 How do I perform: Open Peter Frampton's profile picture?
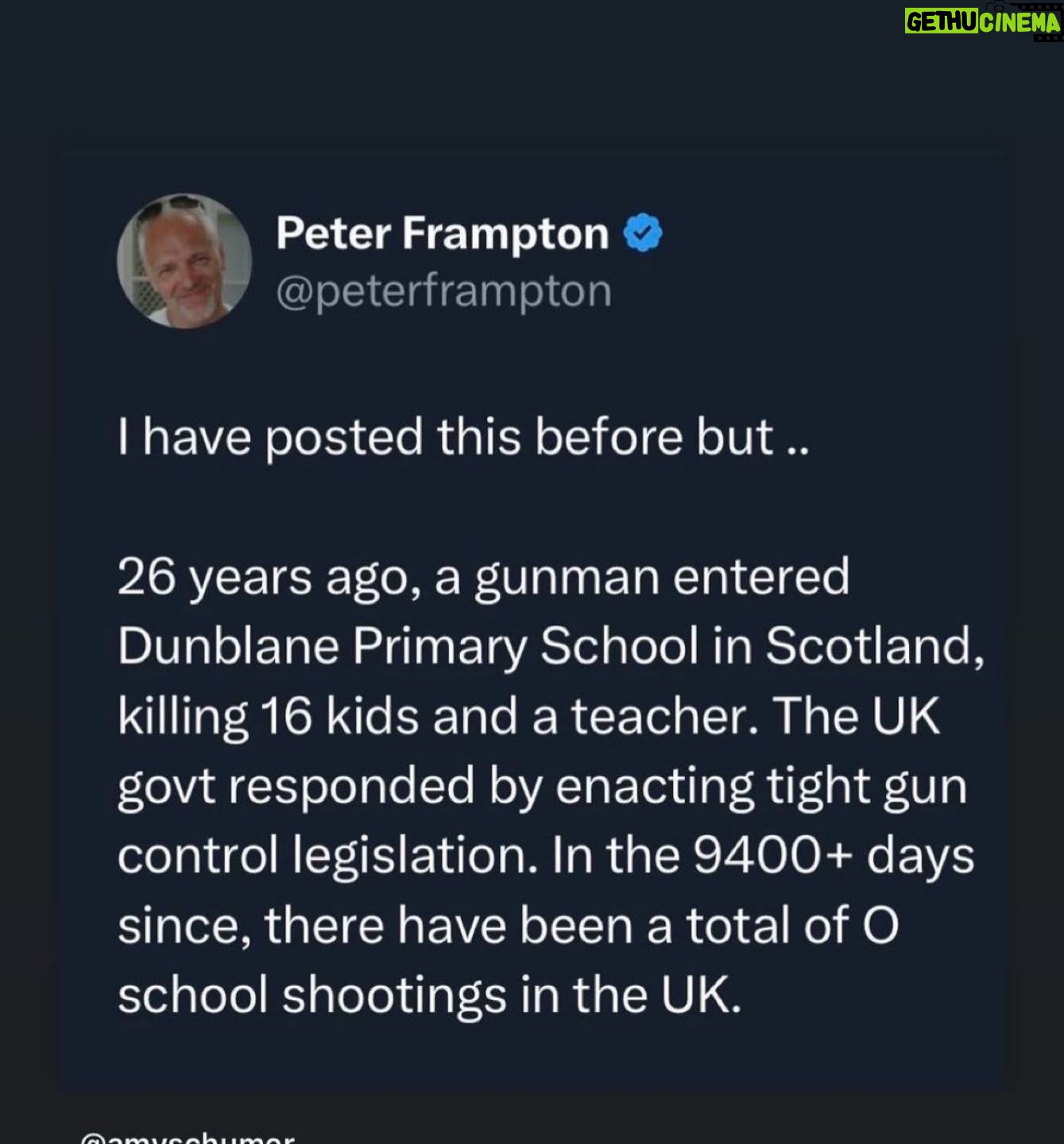pos(184,261)
